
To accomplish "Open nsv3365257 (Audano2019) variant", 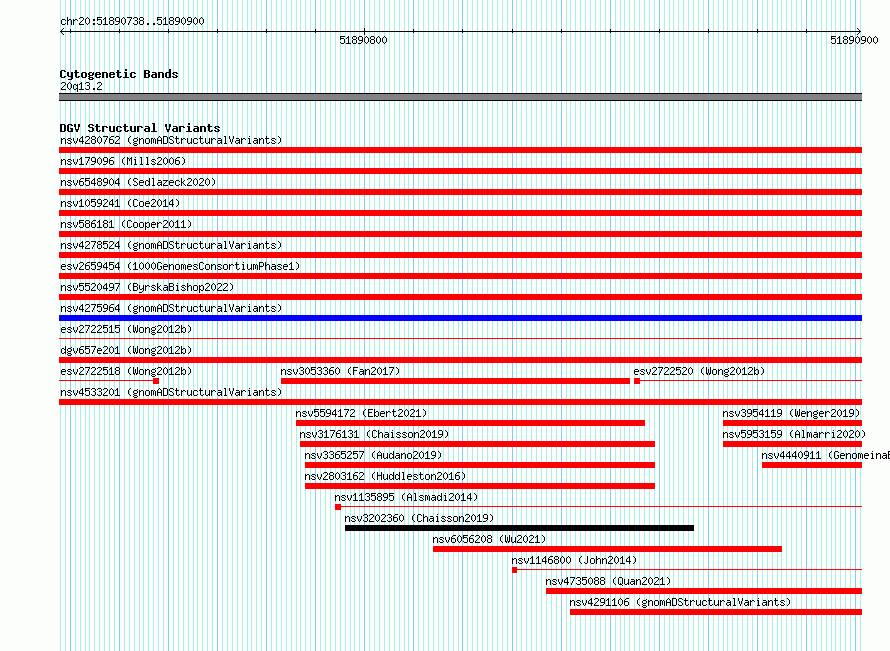I will point(373,455).
